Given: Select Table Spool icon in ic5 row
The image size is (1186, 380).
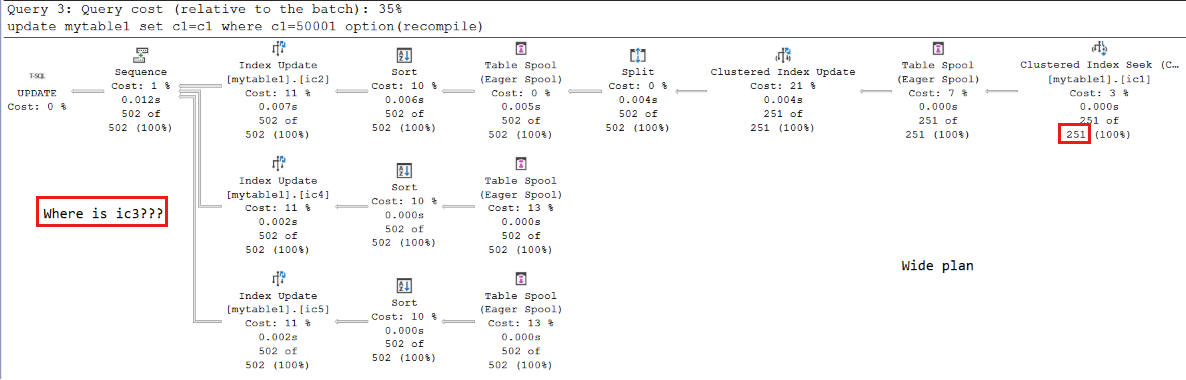Looking at the screenshot, I should pos(520,279).
